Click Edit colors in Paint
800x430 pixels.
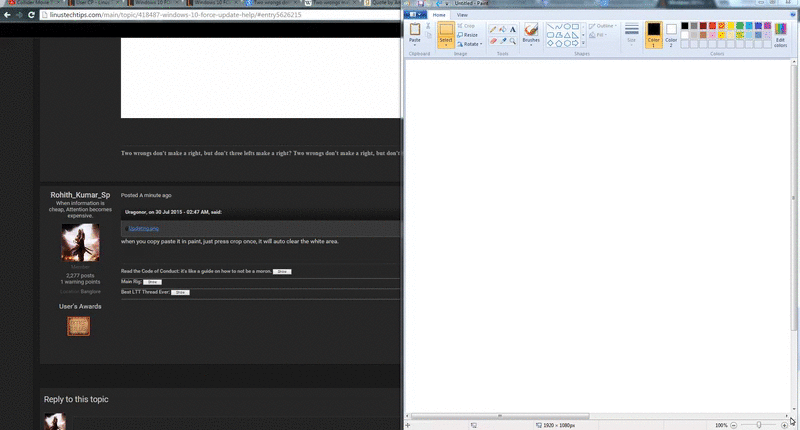[x=780, y=35]
